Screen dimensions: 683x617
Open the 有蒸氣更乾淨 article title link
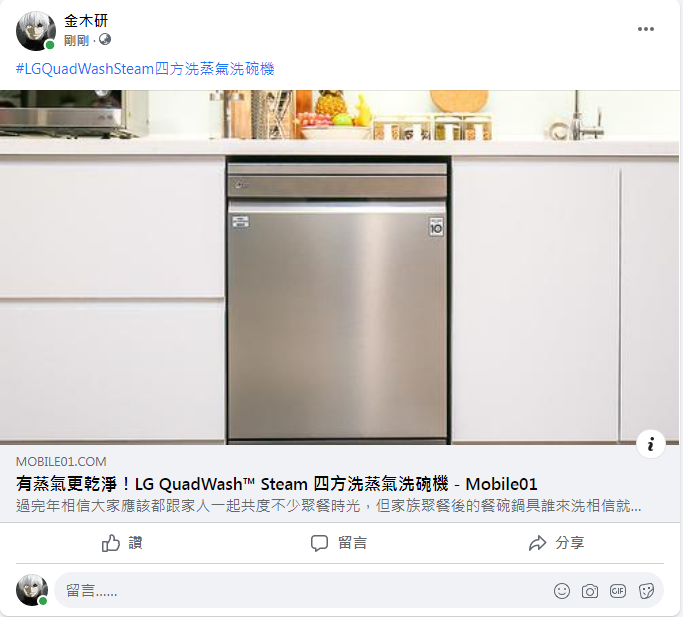(277, 484)
